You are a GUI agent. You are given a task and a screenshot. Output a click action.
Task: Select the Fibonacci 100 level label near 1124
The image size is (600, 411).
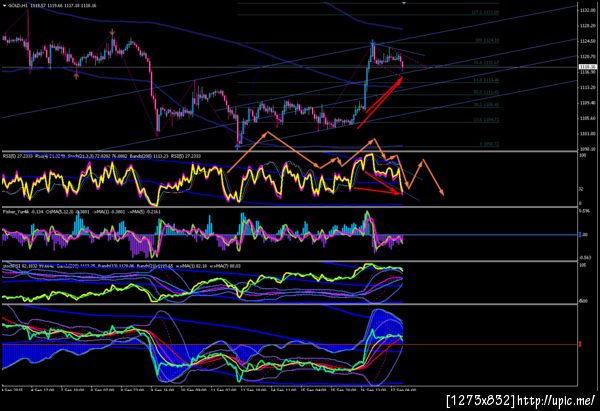(x=487, y=41)
